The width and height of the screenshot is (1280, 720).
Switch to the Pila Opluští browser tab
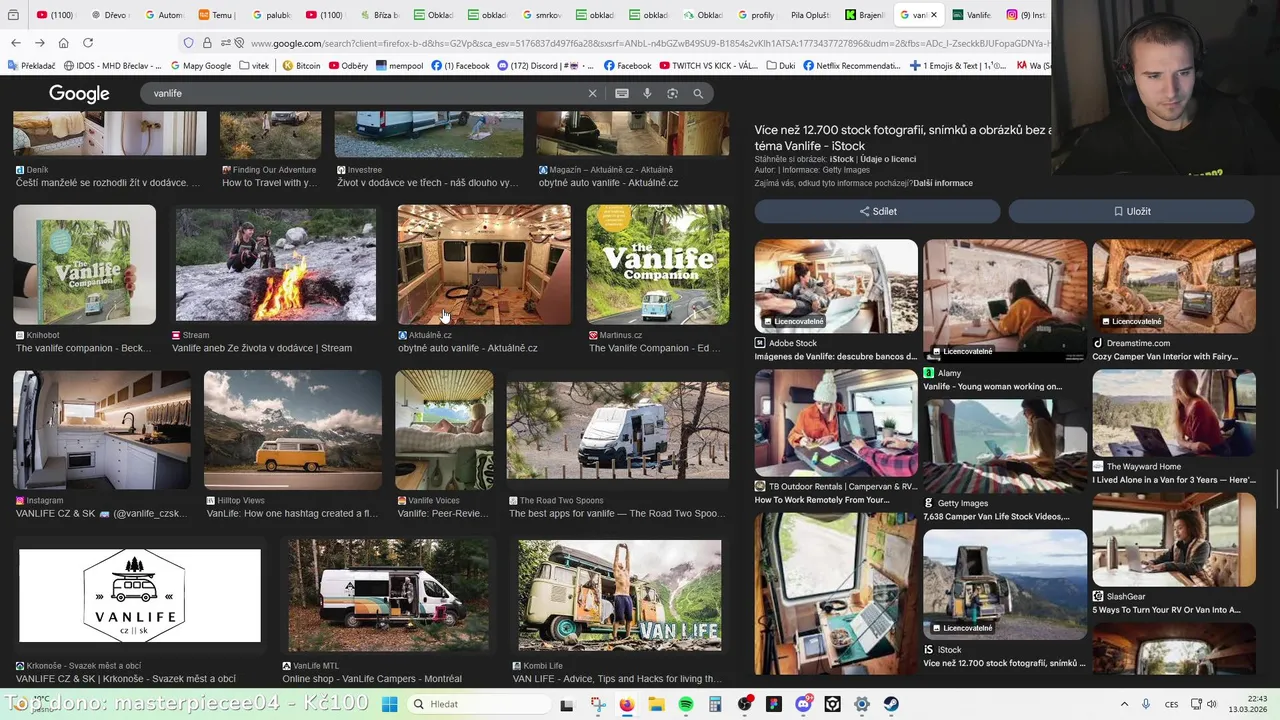(x=809, y=15)
